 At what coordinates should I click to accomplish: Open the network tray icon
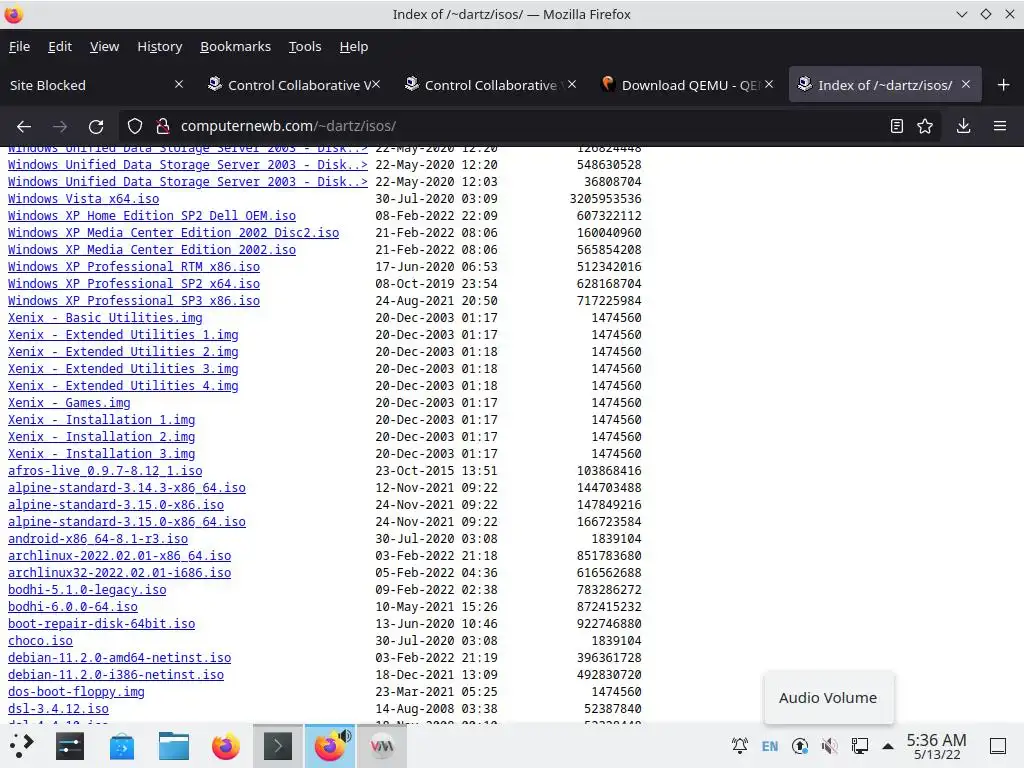[859, 746]
